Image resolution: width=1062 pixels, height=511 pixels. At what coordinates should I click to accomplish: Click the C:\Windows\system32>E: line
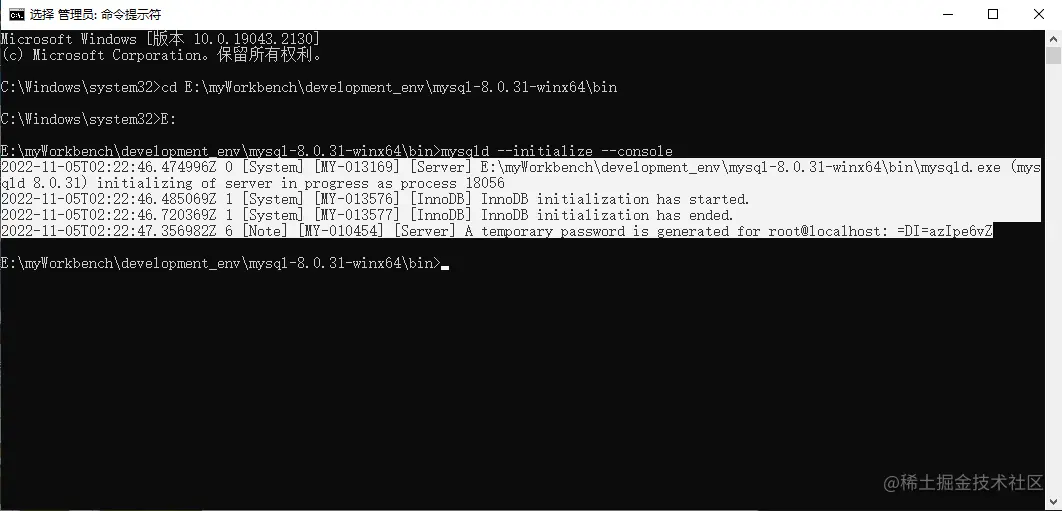coord(88,119)
